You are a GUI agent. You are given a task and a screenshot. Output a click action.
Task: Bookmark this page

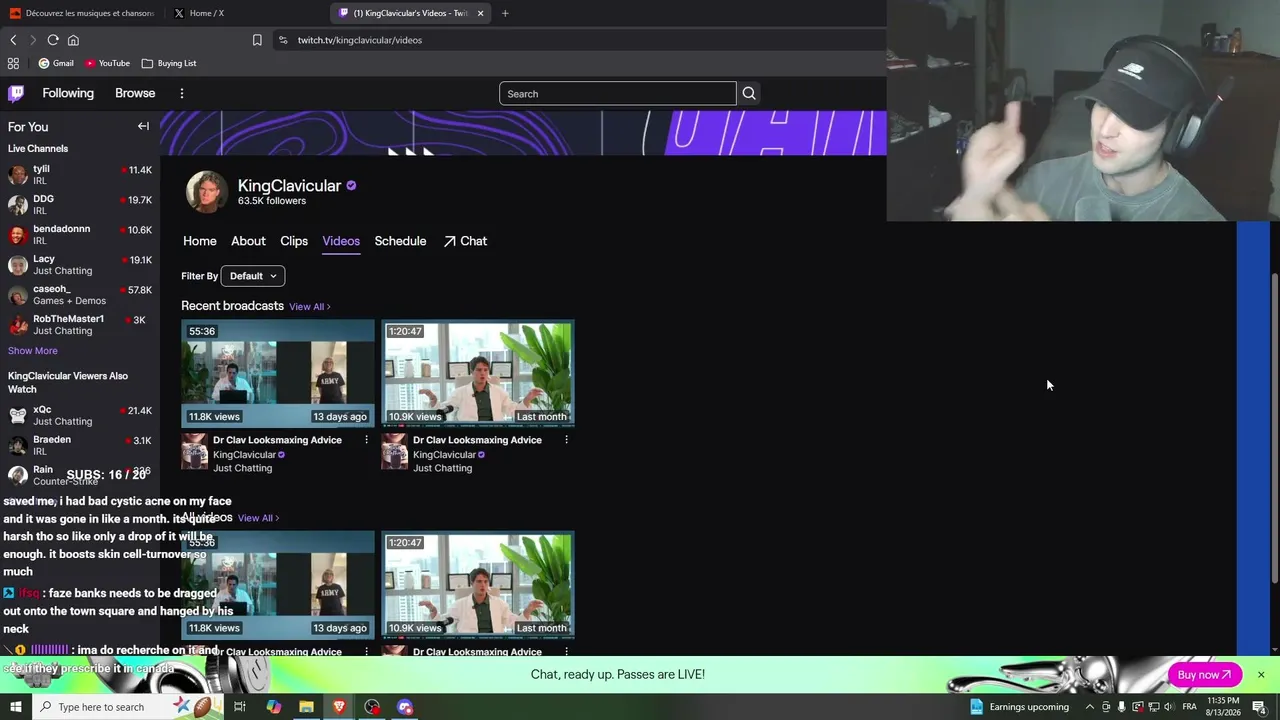pyautogui.click(x=257, y=40)
